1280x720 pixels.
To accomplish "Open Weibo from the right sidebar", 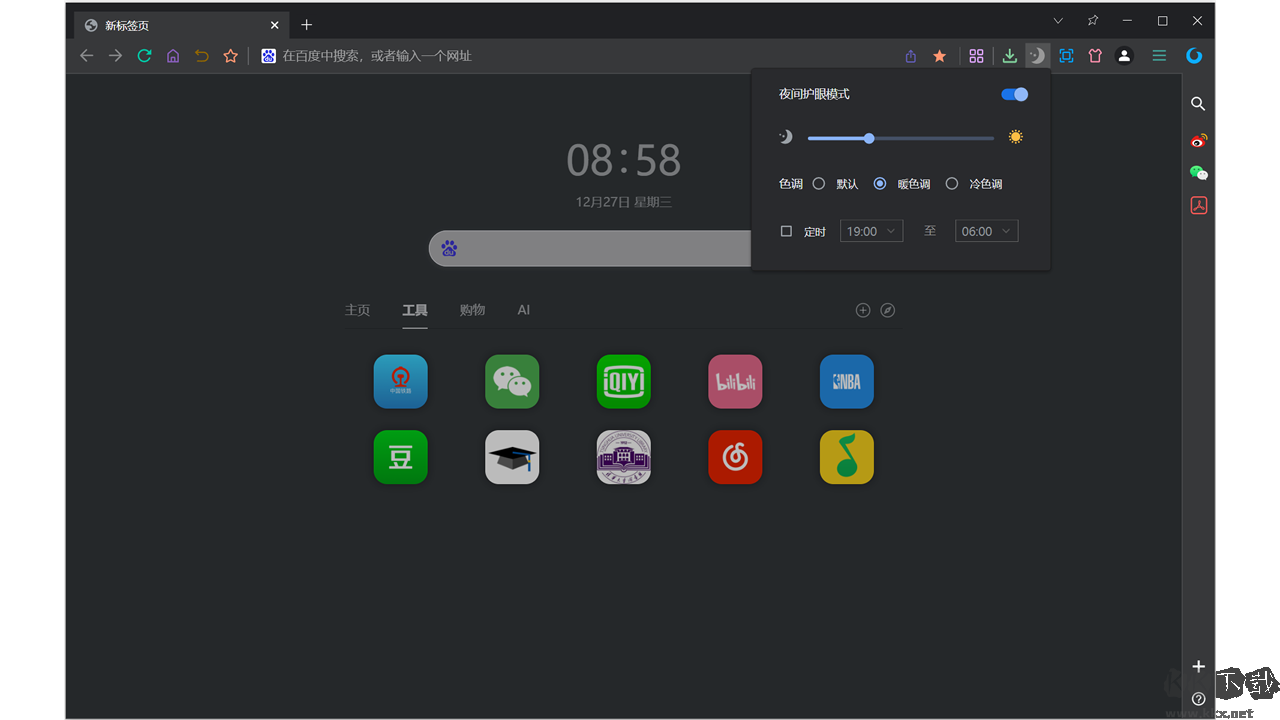I will pos(1198,140).
